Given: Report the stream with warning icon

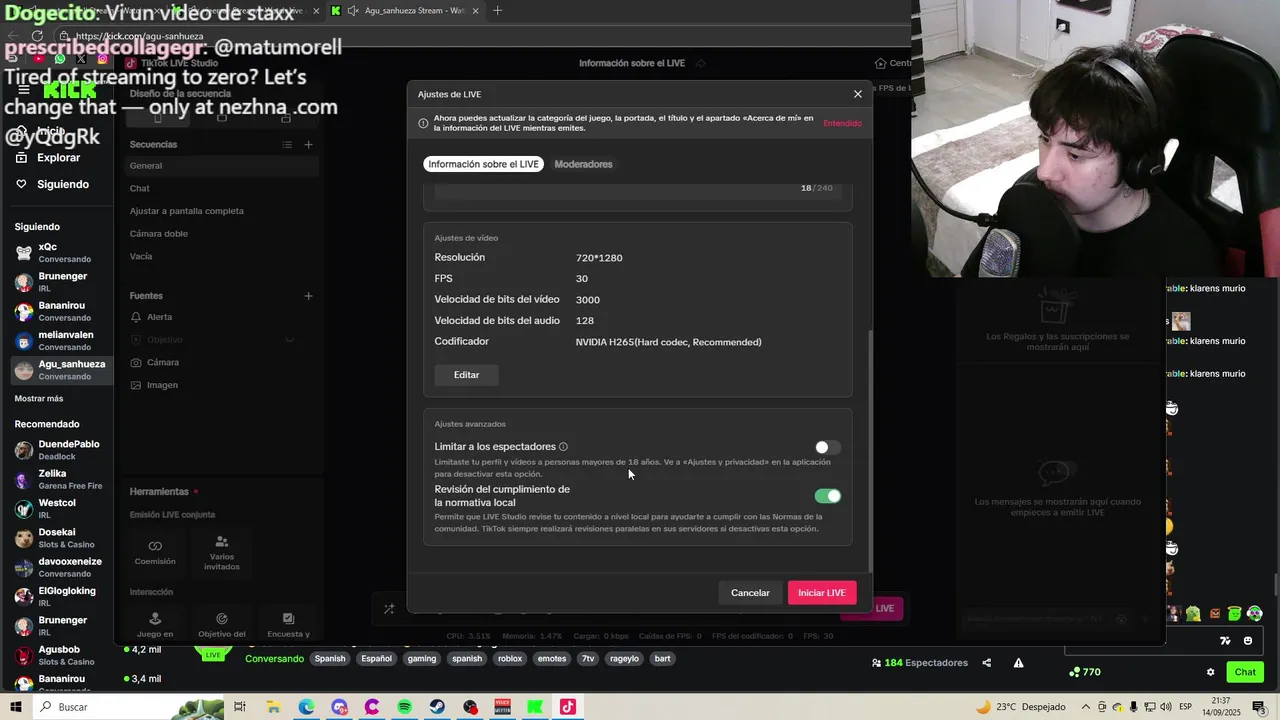Looking at the screenshot, I should pyautogui.click(x=1018, y=663).
